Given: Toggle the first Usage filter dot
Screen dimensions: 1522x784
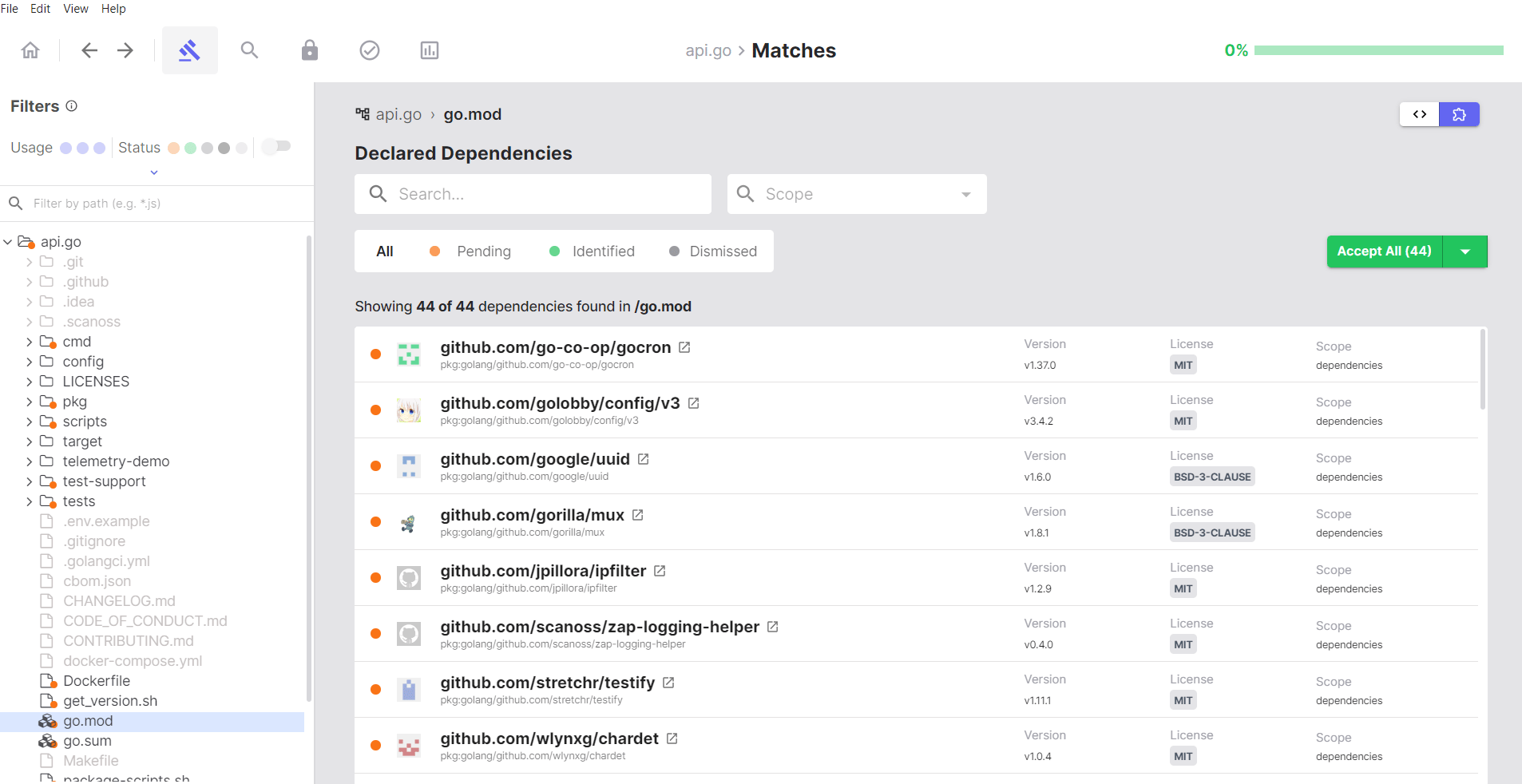Looking at the screenshot, I should 66,148.
